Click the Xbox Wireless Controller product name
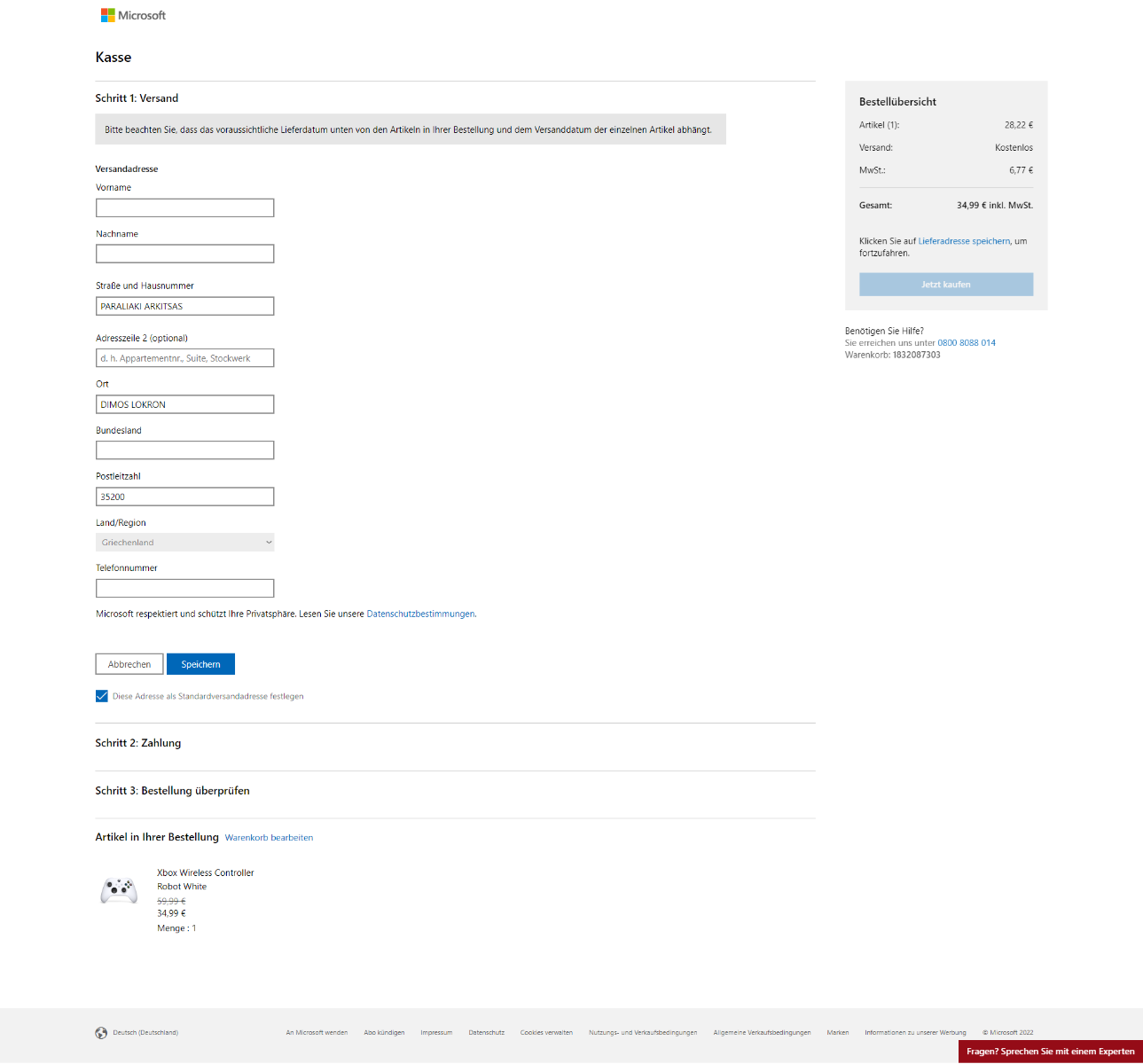1143x1064 pixels. (206, 873)
